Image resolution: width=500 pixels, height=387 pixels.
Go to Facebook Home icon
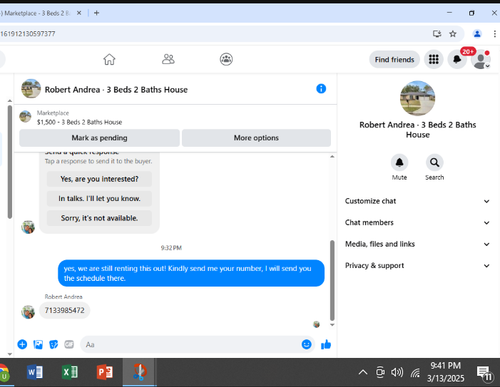point(109,59)
